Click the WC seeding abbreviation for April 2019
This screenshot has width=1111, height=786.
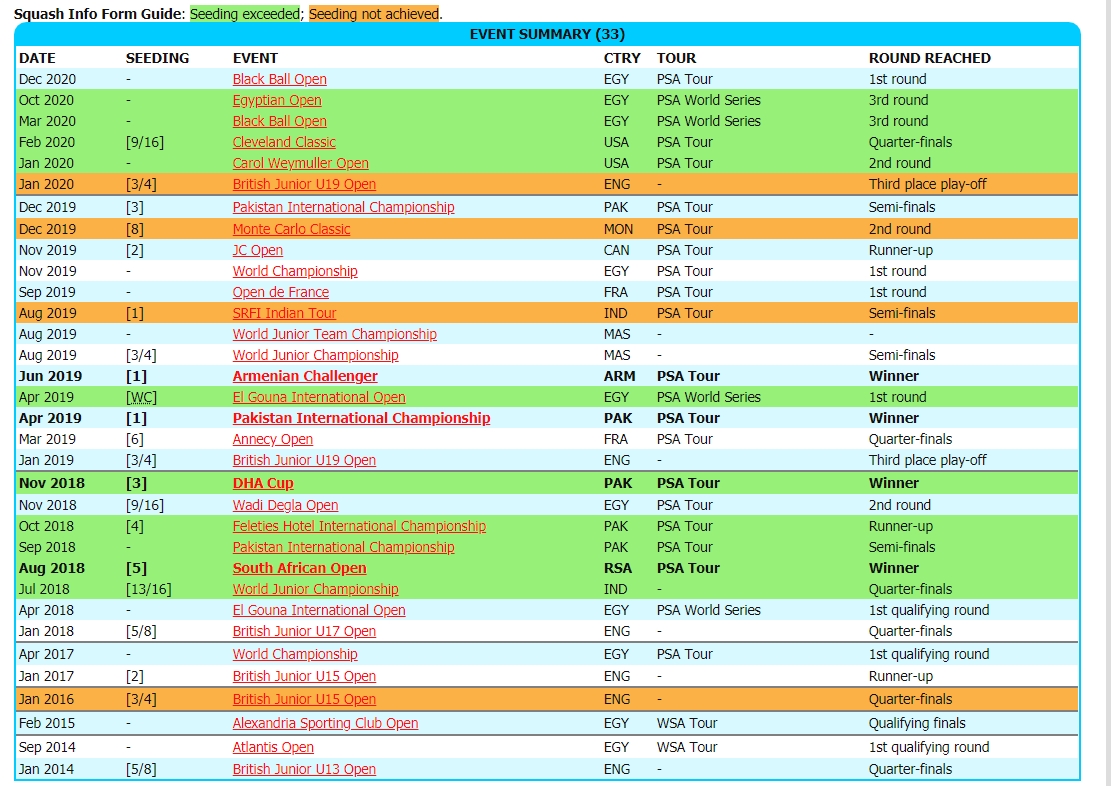[x=141, y=397]
